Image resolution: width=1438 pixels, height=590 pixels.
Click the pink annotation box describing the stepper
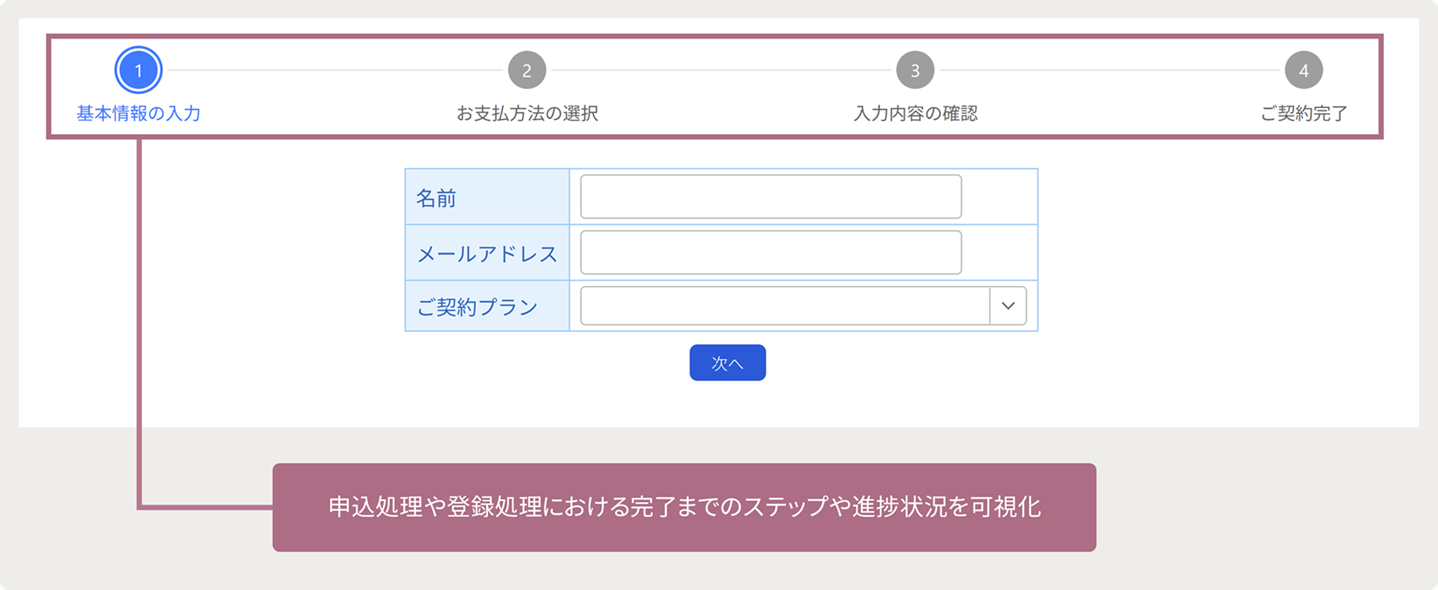[x=685, y=507]
